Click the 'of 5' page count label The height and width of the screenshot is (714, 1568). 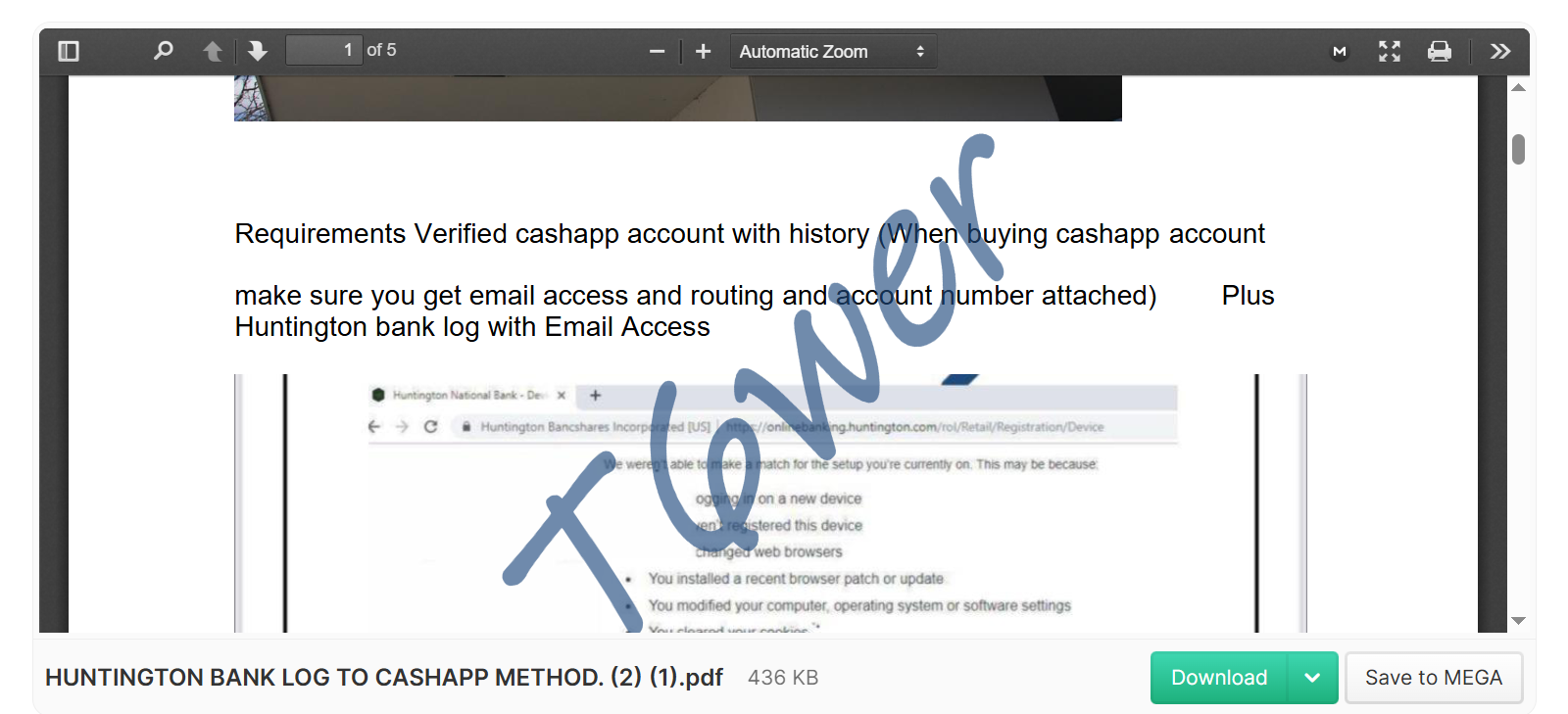382,50
